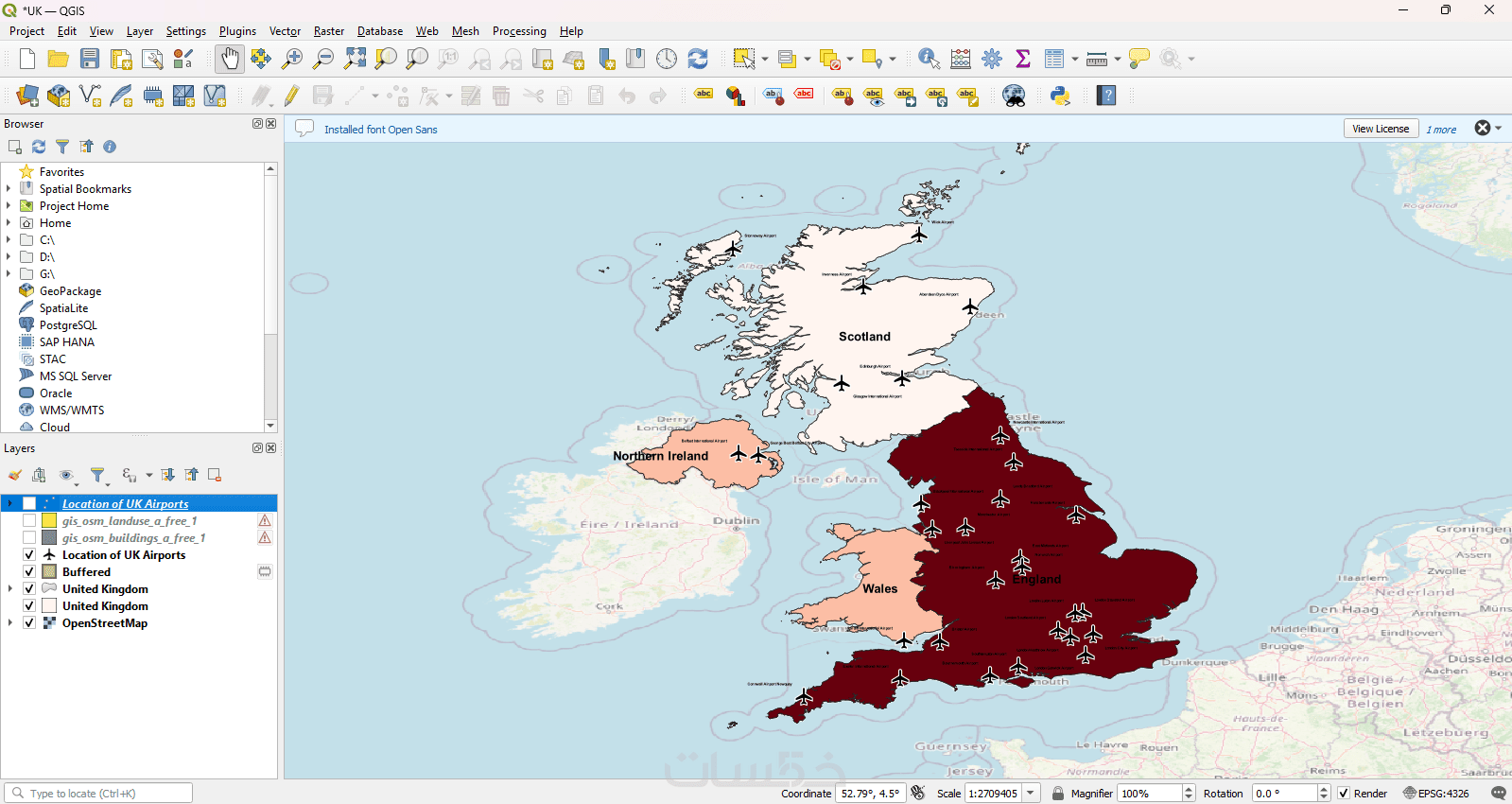Click the EPSG:4326 CRS button

(x=1436, y=794)
